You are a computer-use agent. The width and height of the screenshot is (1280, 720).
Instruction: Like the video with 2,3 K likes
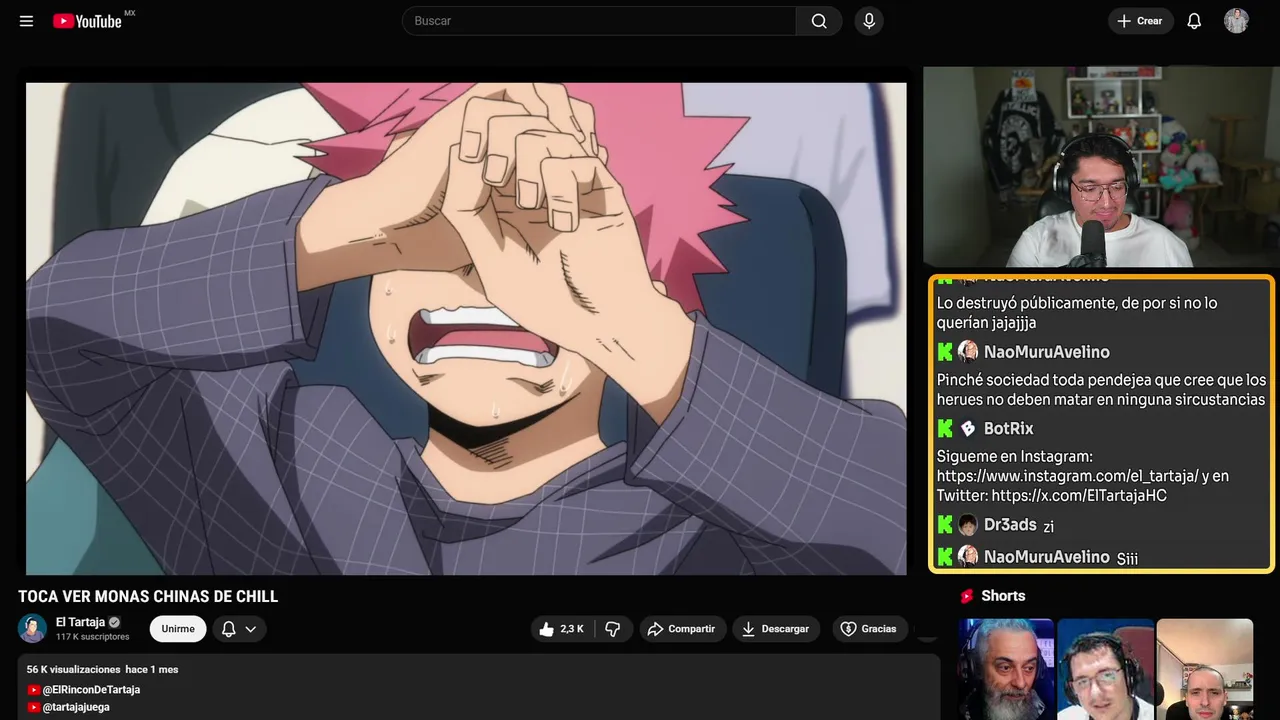coord(561,629)
